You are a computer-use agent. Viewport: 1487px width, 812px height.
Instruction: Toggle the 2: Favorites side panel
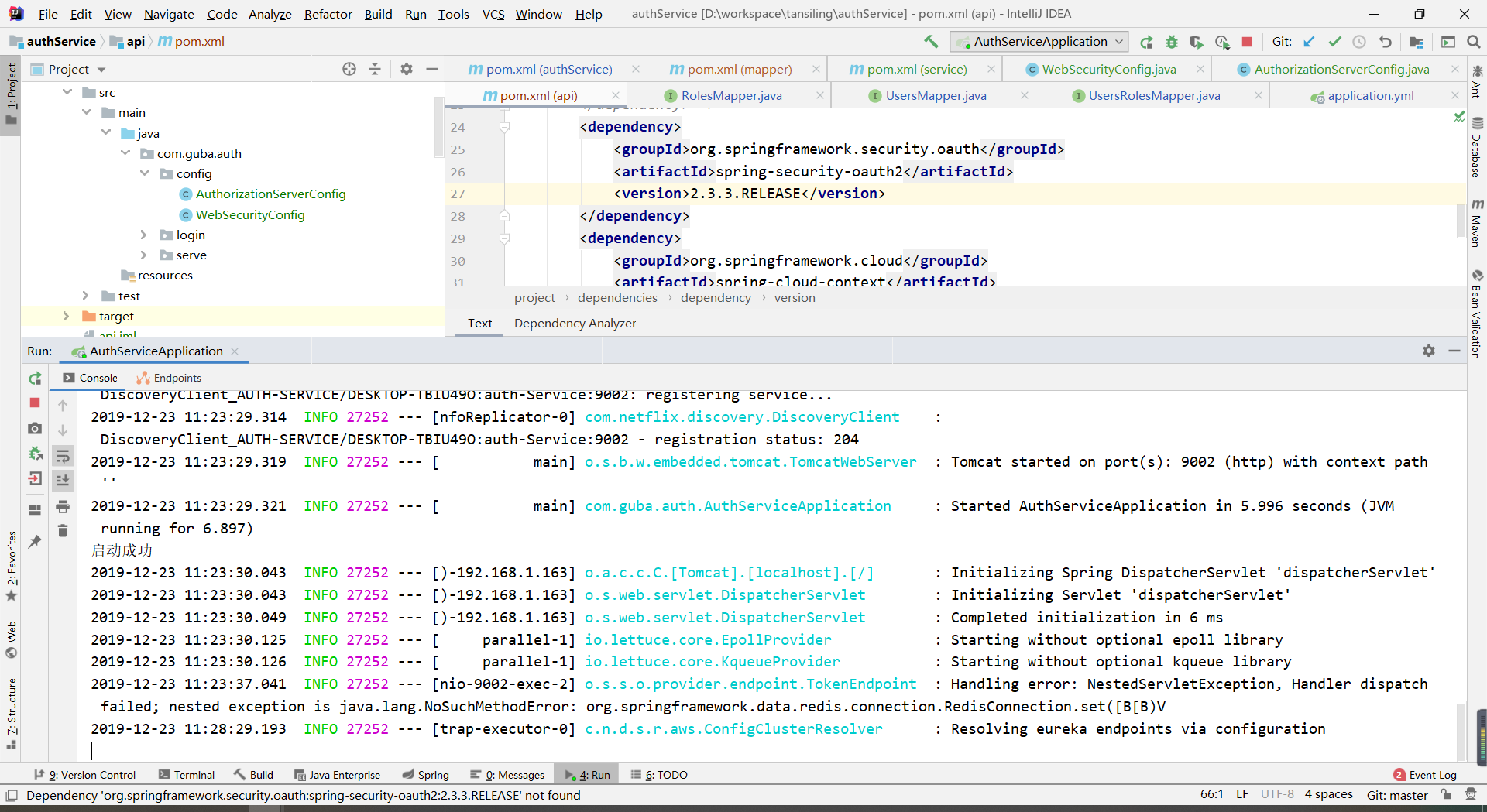11,567
